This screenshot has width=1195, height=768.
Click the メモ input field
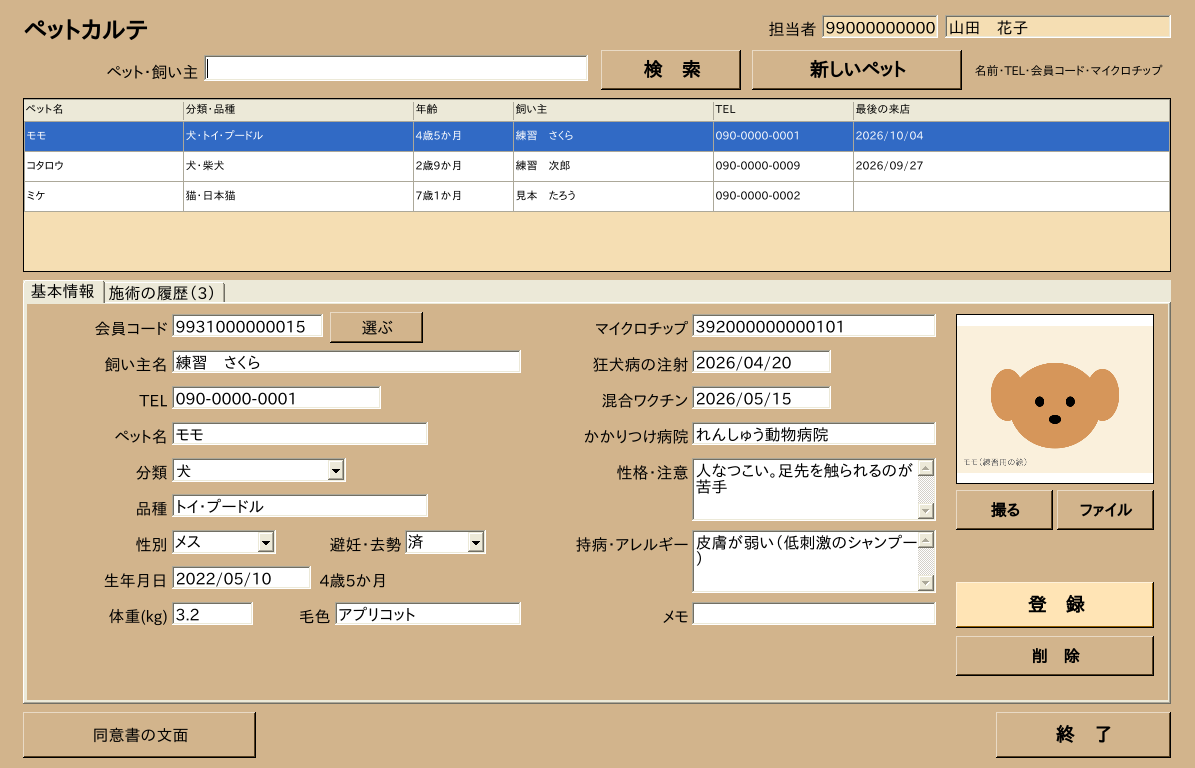tap(814, 614)
